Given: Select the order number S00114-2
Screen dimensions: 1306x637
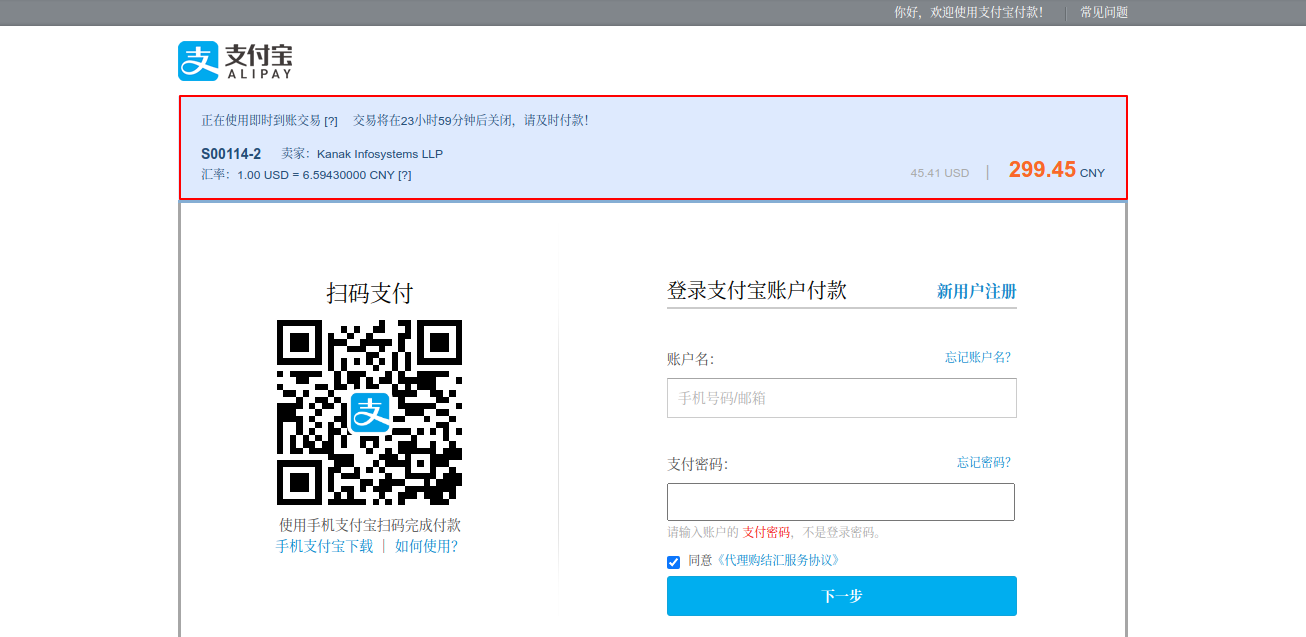Looking at the screenshot, I should pos(231,154).
